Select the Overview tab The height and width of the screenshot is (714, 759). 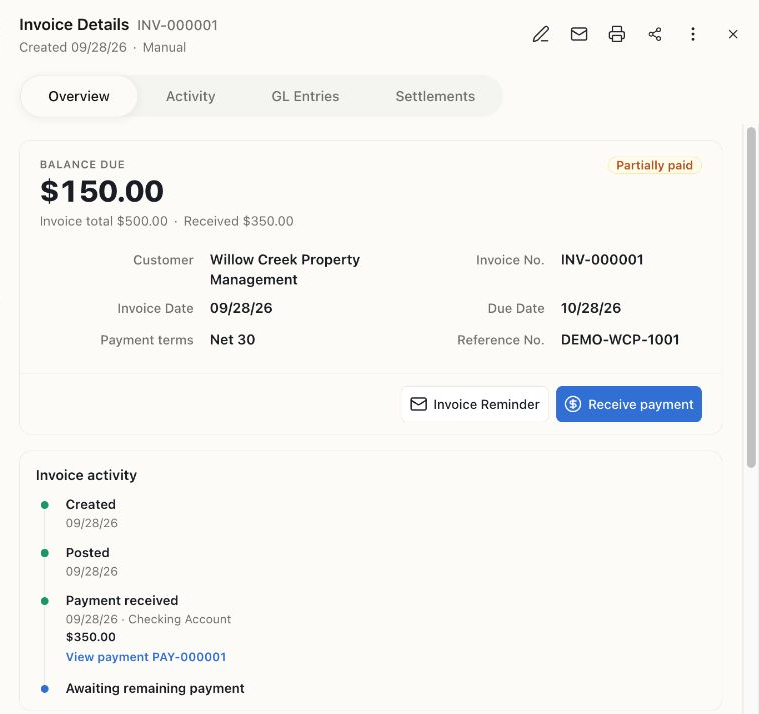pos(79,96)
